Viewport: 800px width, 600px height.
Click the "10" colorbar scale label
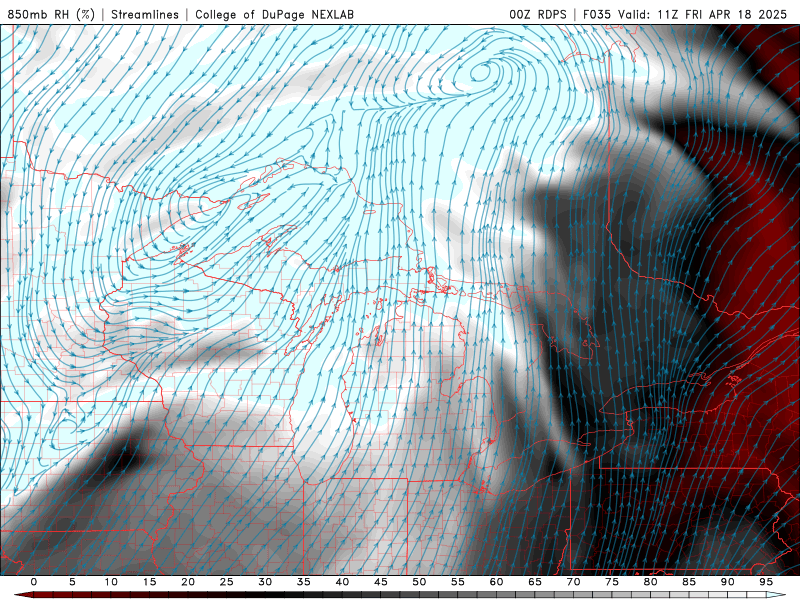[111, 582]
